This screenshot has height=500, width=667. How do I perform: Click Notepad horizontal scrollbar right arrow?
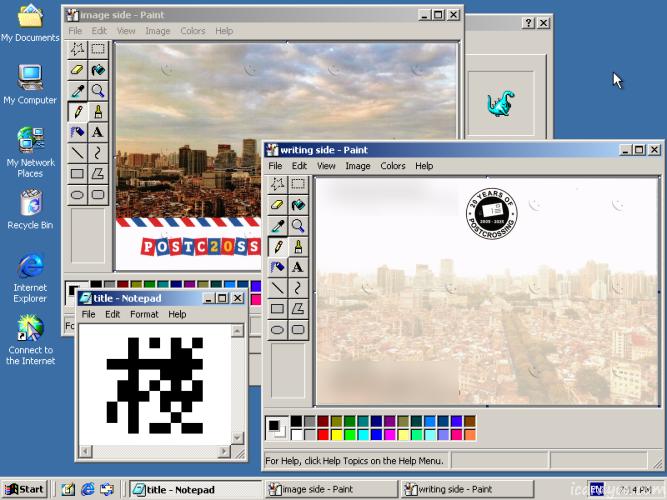click(224, 451)
